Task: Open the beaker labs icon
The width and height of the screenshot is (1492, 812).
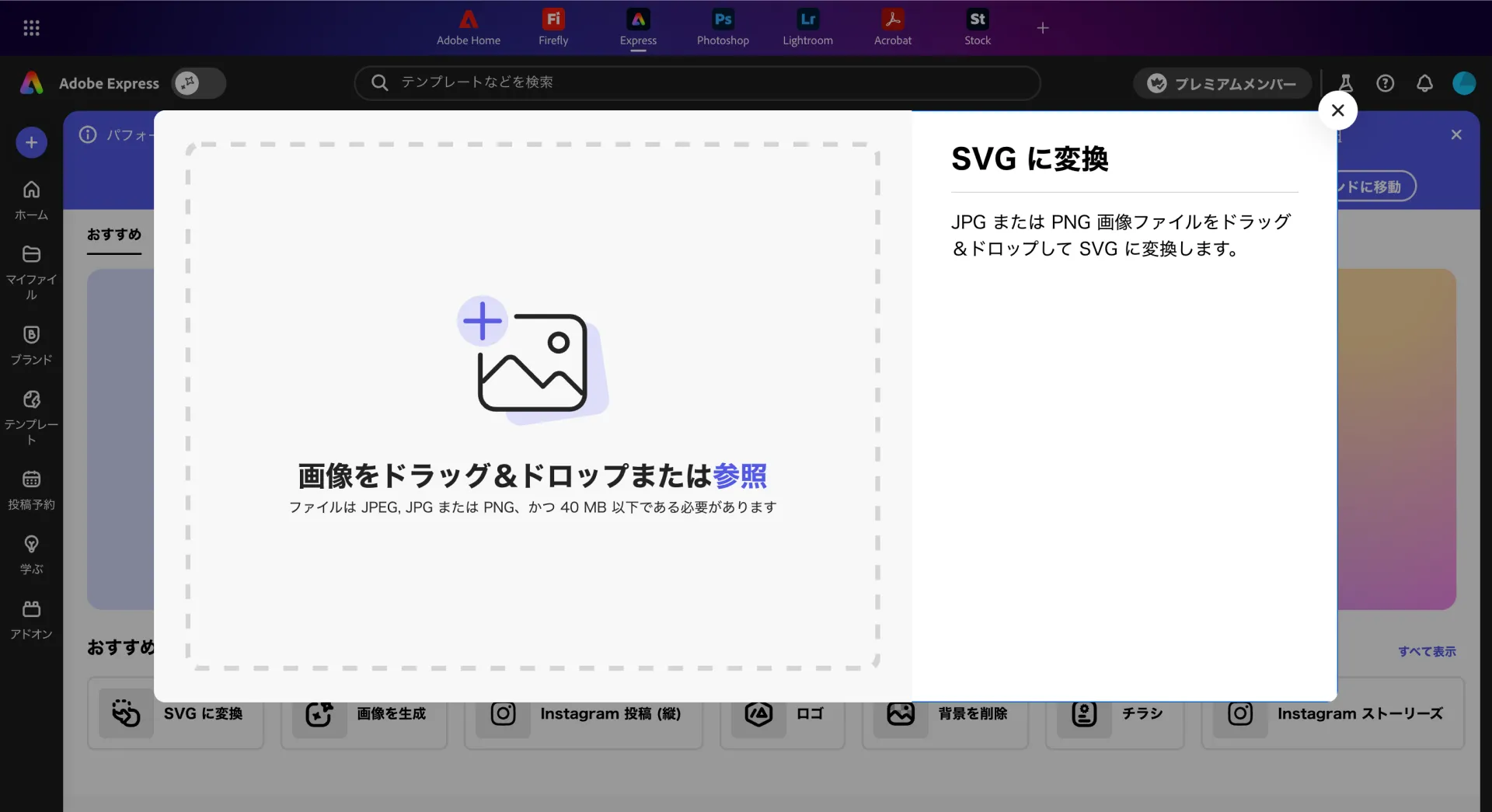Action: click(1345, 83)
